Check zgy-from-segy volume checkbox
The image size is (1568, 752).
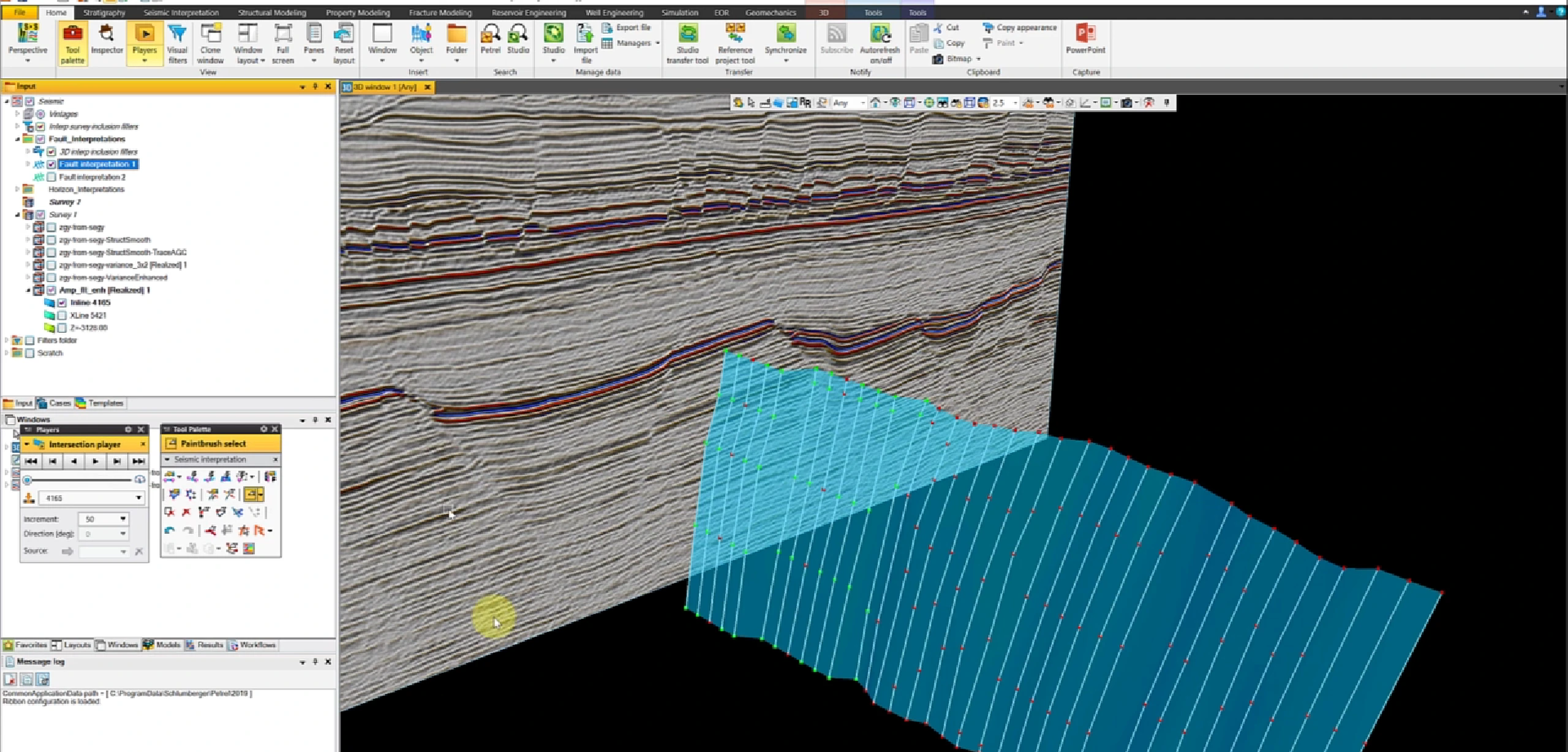click(51, 227)
